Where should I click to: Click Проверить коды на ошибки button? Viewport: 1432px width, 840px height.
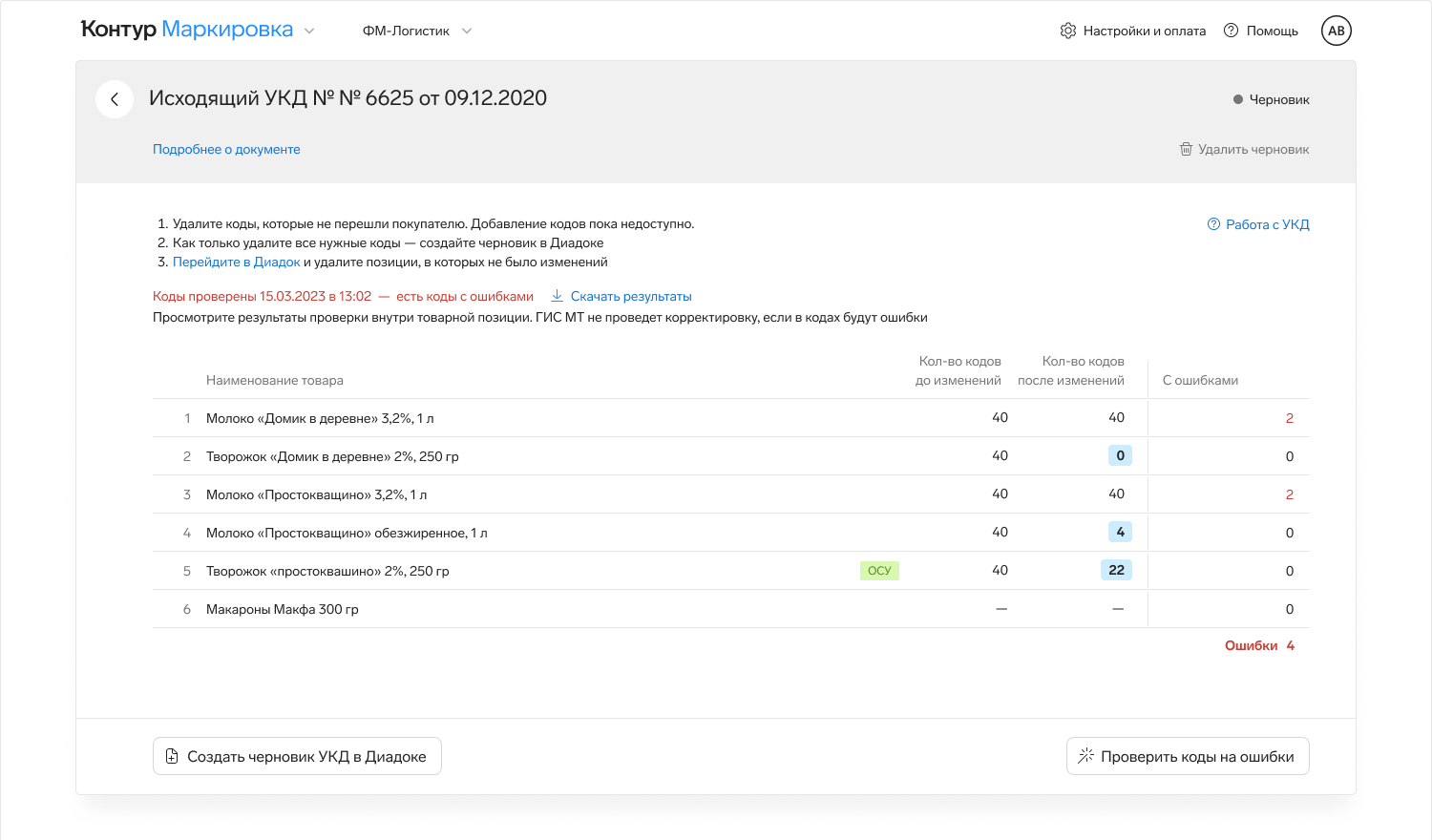coord(1188,756)
